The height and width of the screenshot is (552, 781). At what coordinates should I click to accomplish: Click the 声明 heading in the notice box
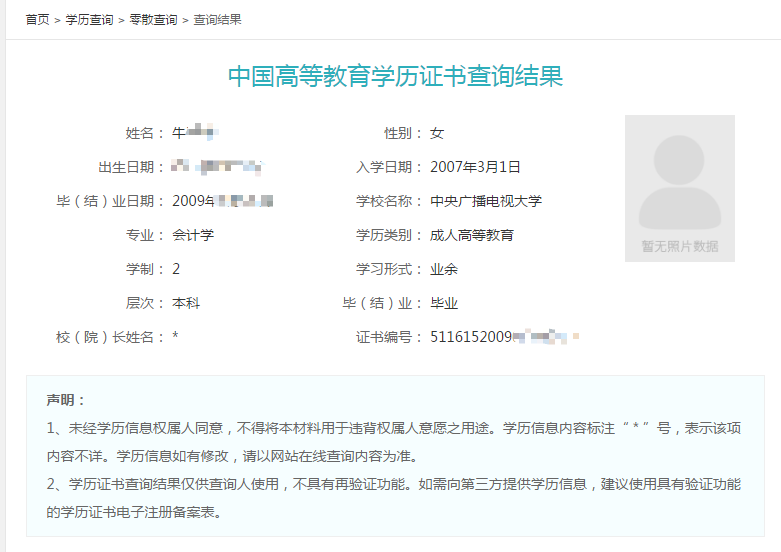66,399
